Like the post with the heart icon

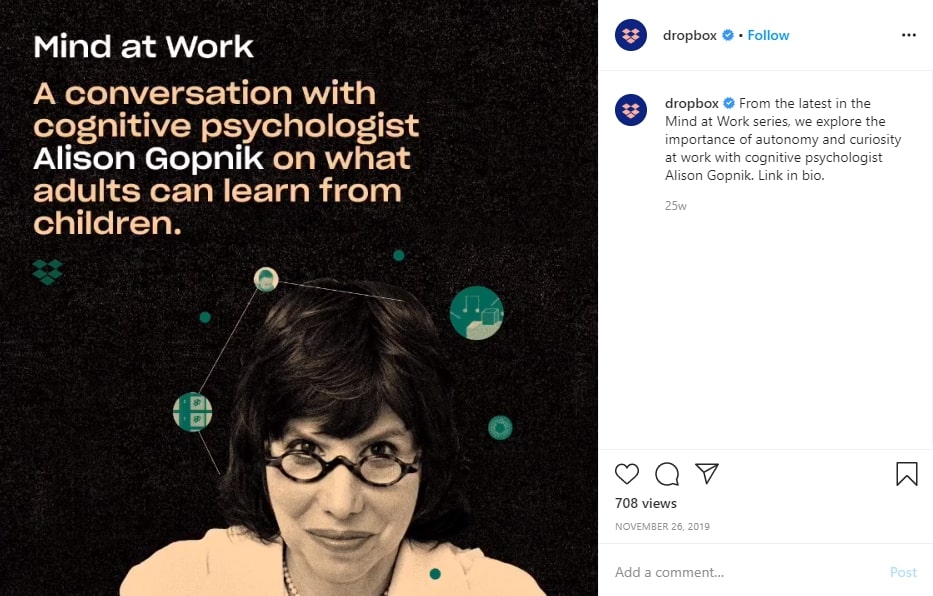click(627, 474)
